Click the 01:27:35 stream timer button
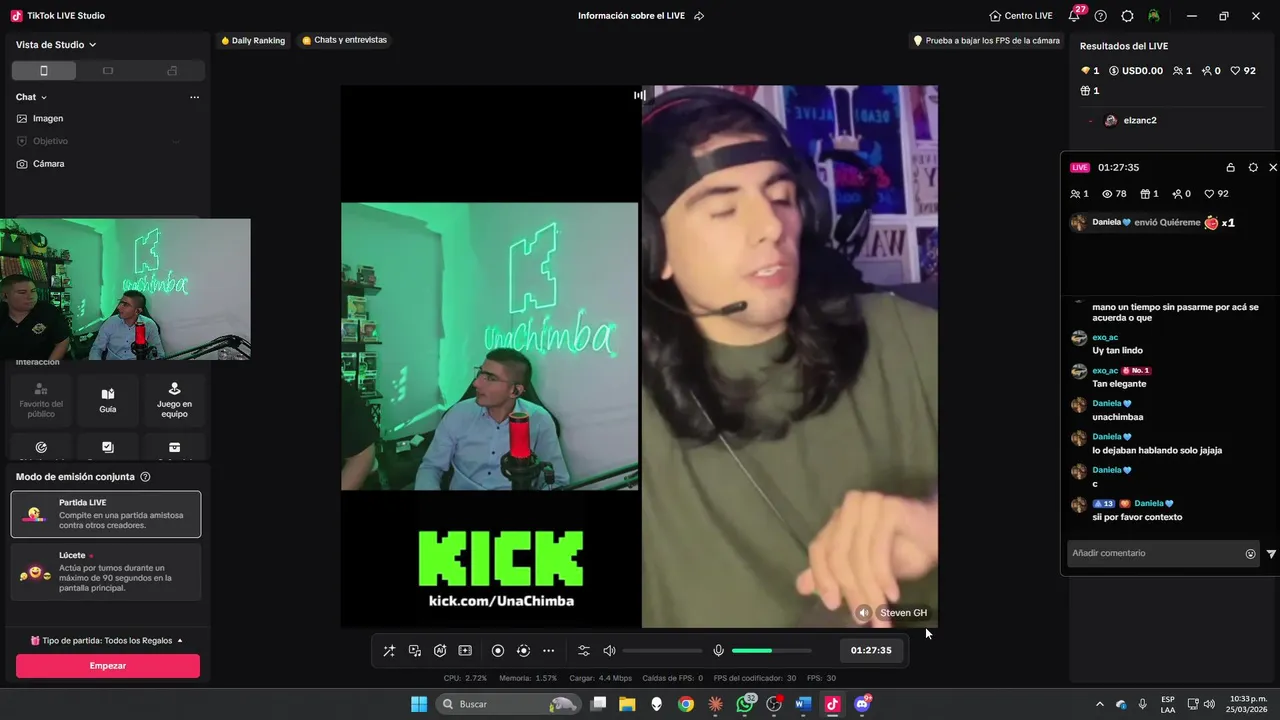The height and width of the screenshot is (720, 1280). click(871, 650)
